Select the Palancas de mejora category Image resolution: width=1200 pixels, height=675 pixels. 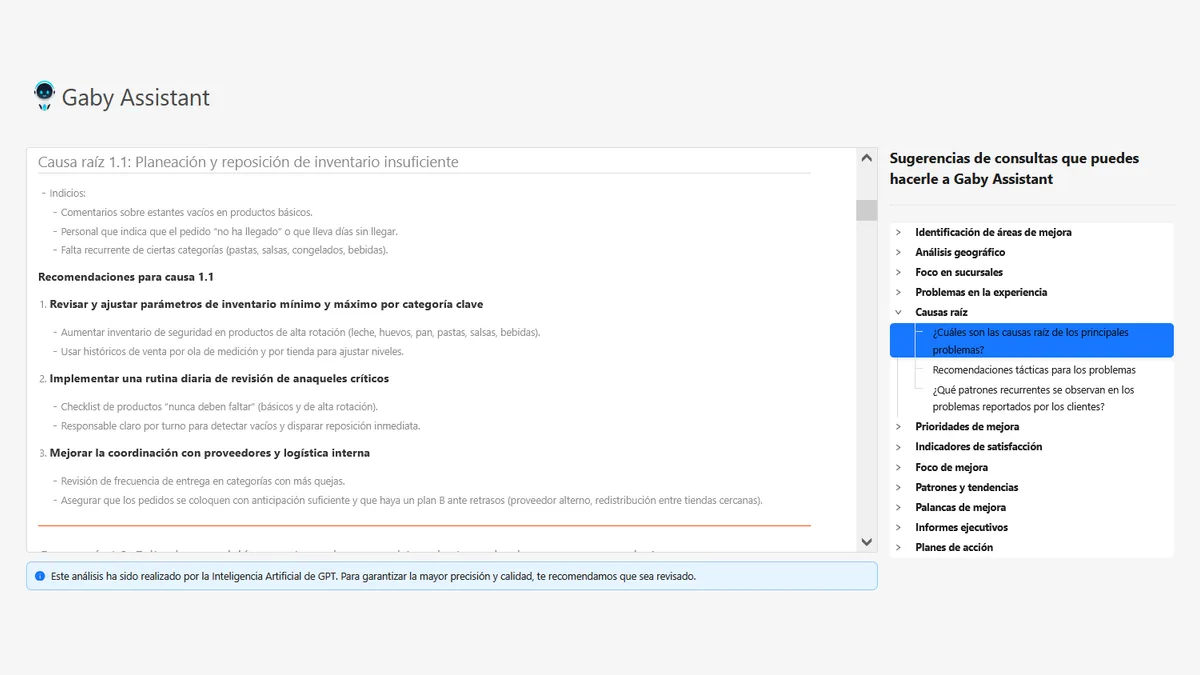pyautogui.click(x=960, y=507)
